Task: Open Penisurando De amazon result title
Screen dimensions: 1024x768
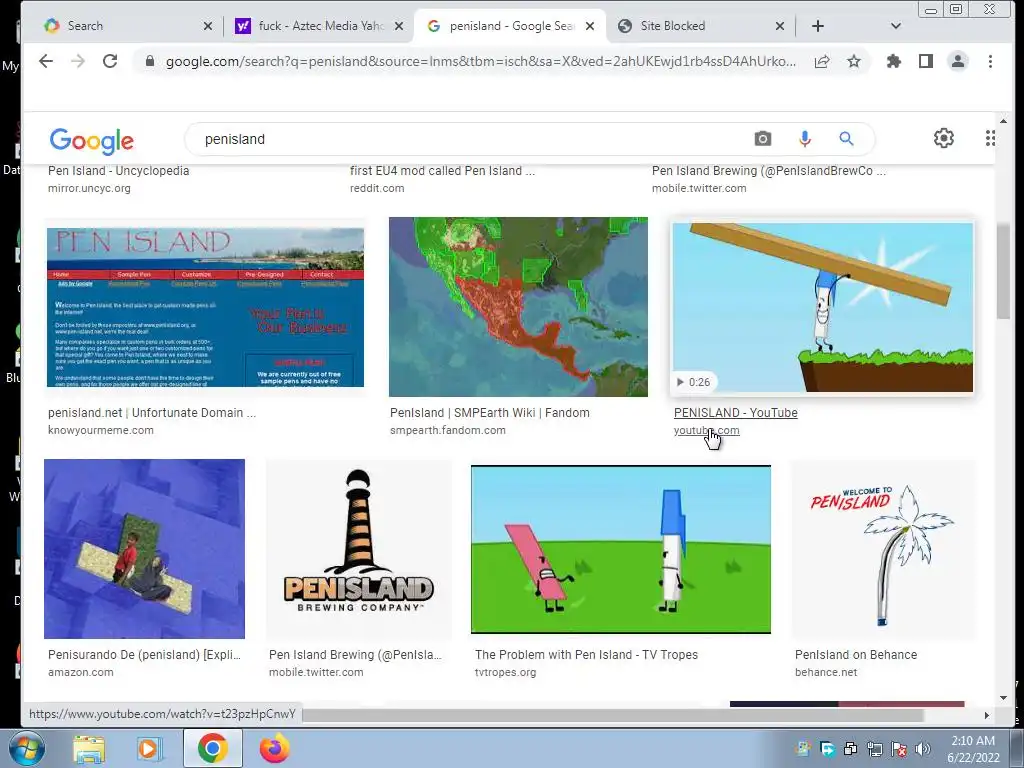Action: pos(144,654)
